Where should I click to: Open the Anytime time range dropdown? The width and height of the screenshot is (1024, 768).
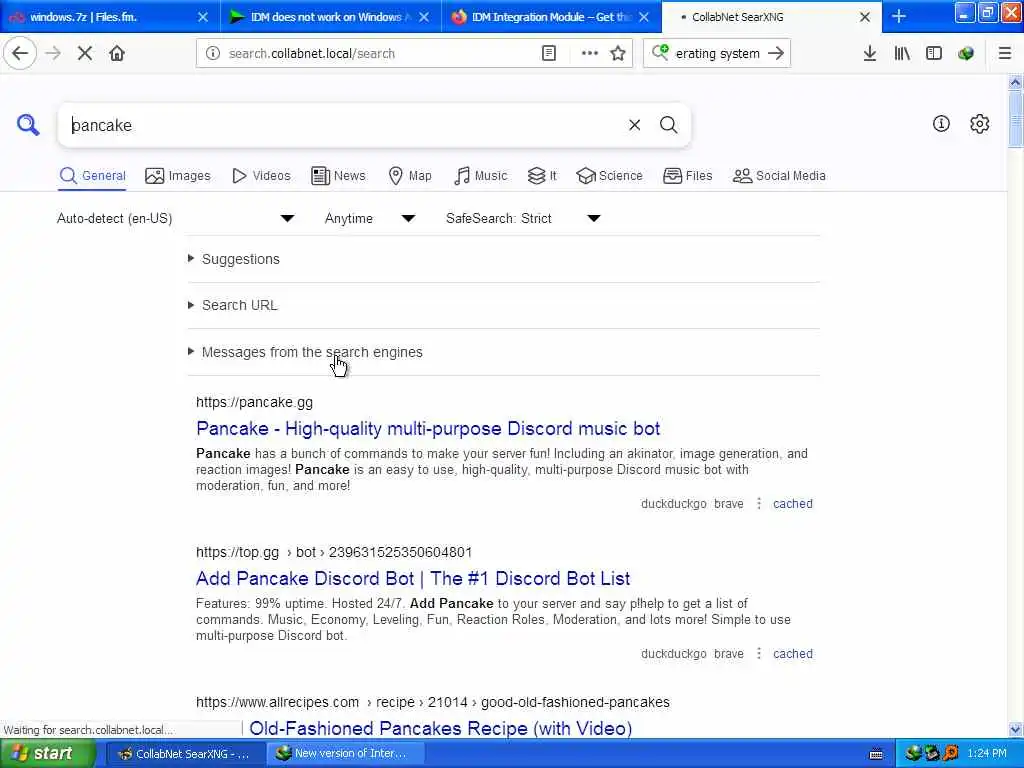pos(370,218)
